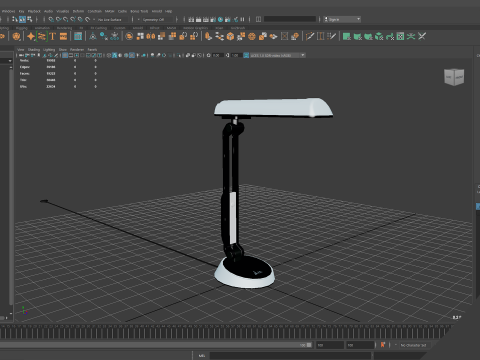Open the Help menu

tap(169, 11)
